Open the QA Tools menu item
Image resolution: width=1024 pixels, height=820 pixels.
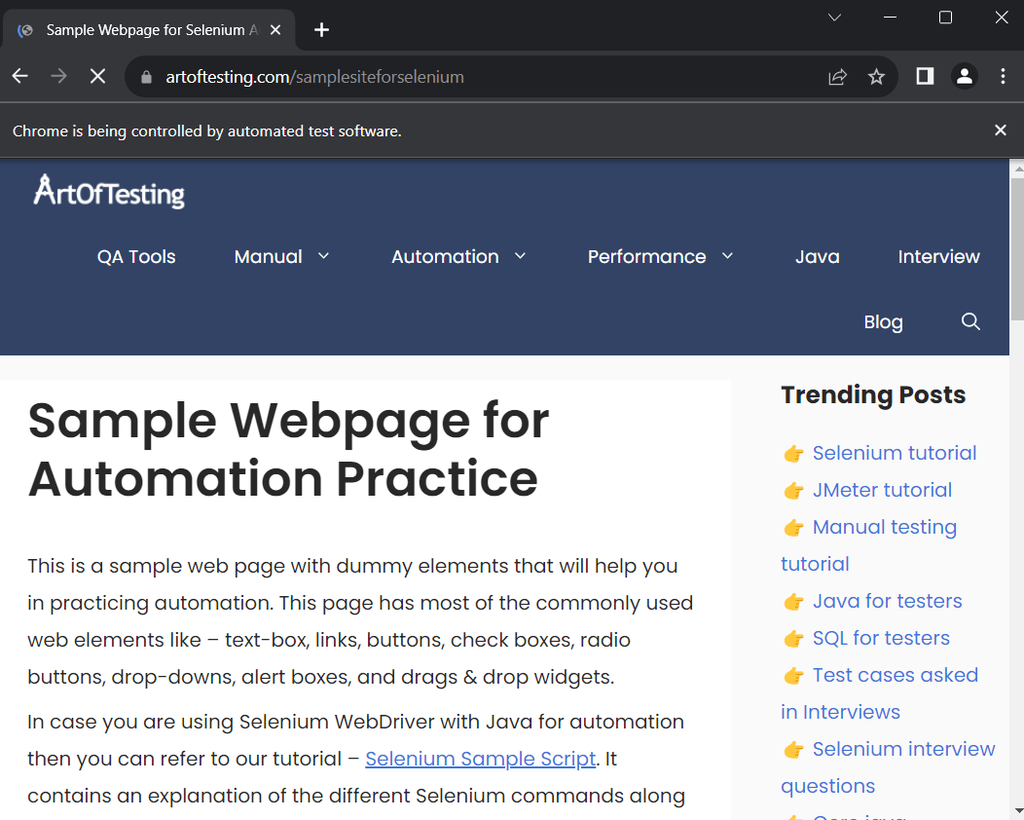pyautogui.click(x=136, y=257)
